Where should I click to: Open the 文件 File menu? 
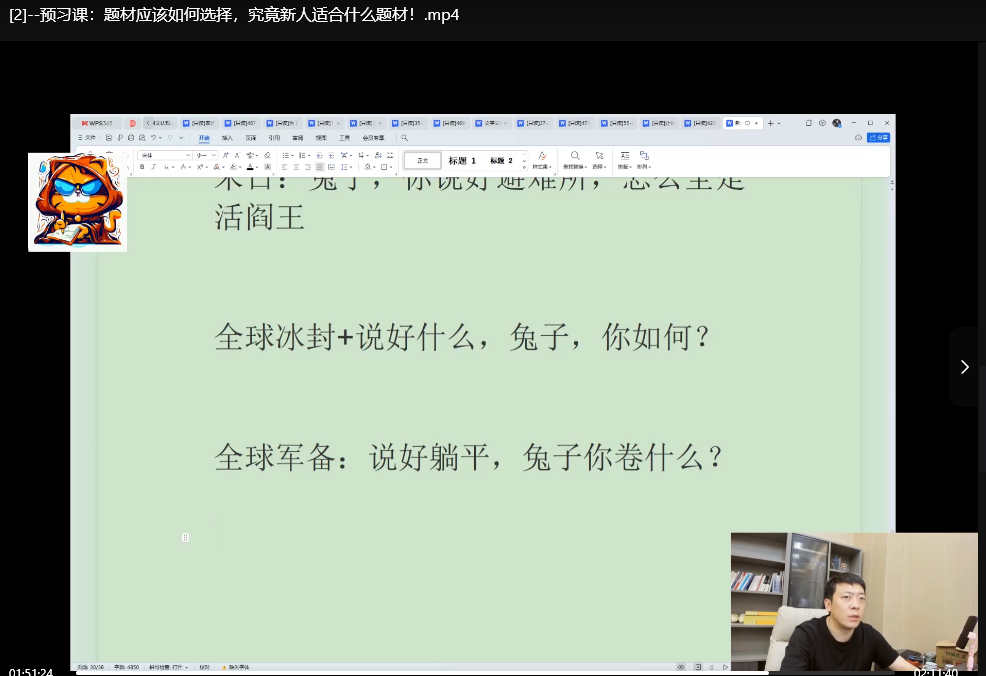tap(88, 138)
